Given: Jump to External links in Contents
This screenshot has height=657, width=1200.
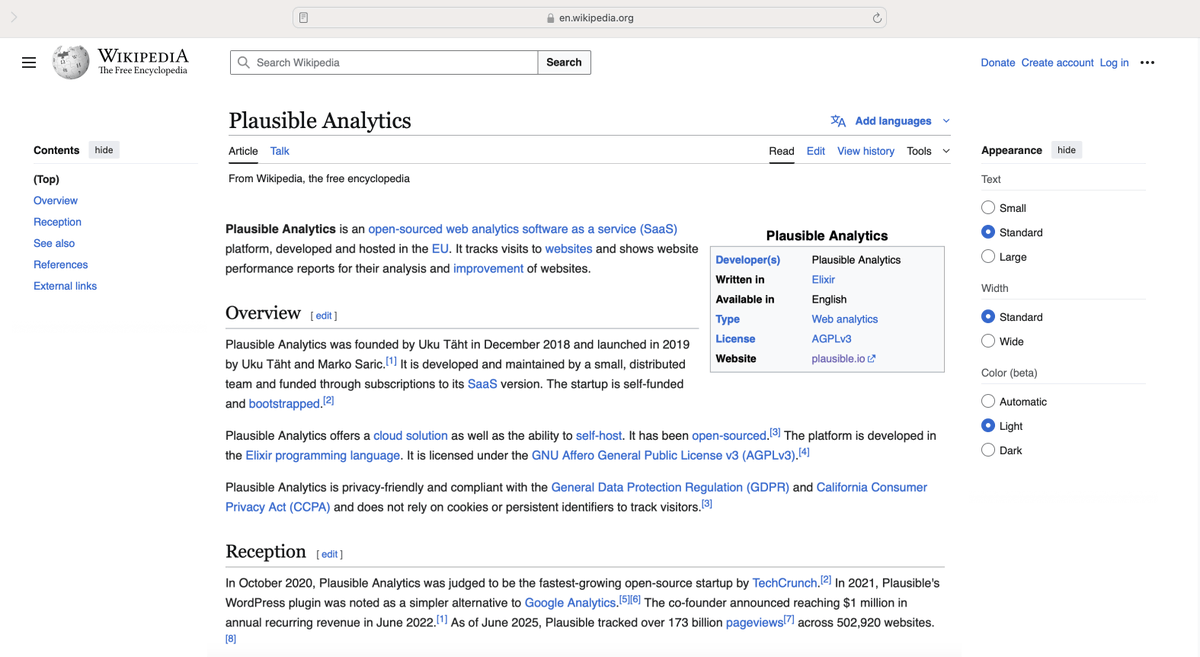Looking at the screenshot, I should click(x=65, y=286).
